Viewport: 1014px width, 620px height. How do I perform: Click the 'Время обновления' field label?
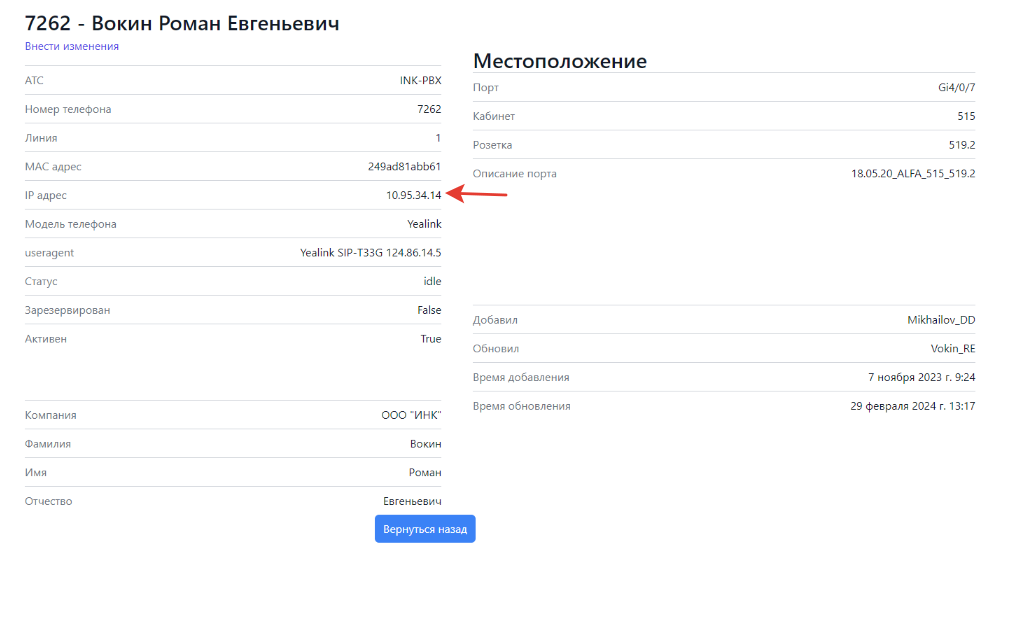521,406
